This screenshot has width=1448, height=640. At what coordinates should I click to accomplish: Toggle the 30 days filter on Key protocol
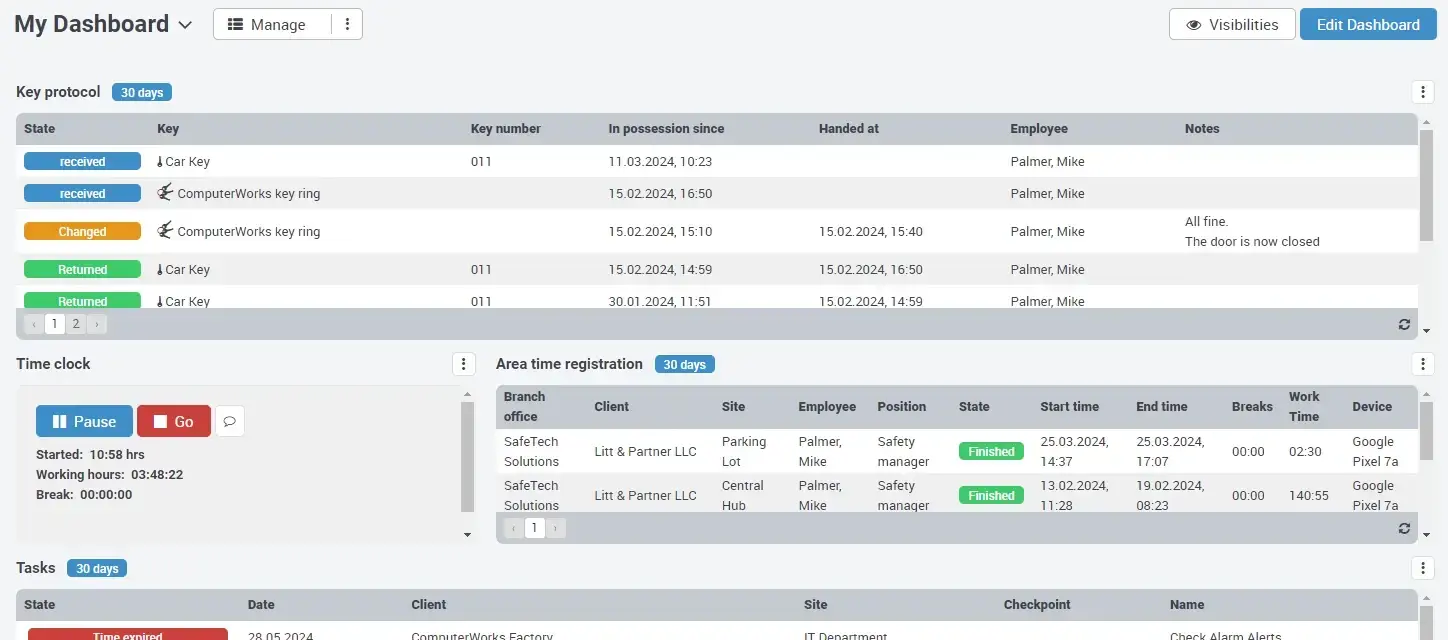point(141,91)
